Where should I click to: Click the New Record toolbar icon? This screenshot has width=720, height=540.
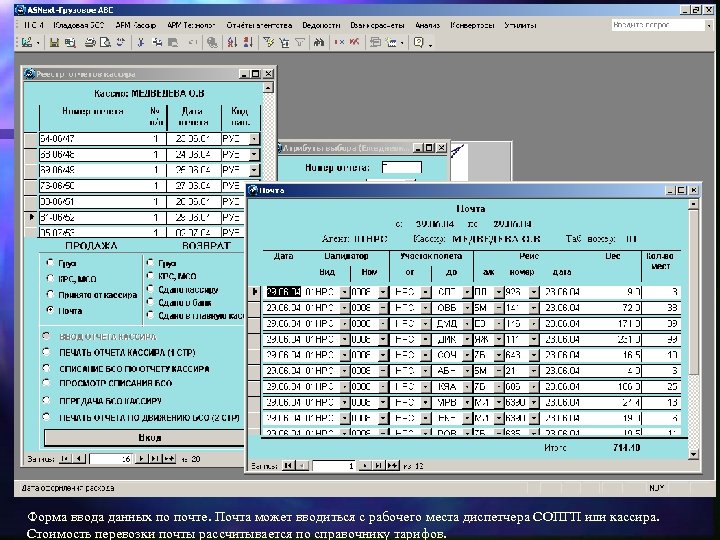coord(339,43)
